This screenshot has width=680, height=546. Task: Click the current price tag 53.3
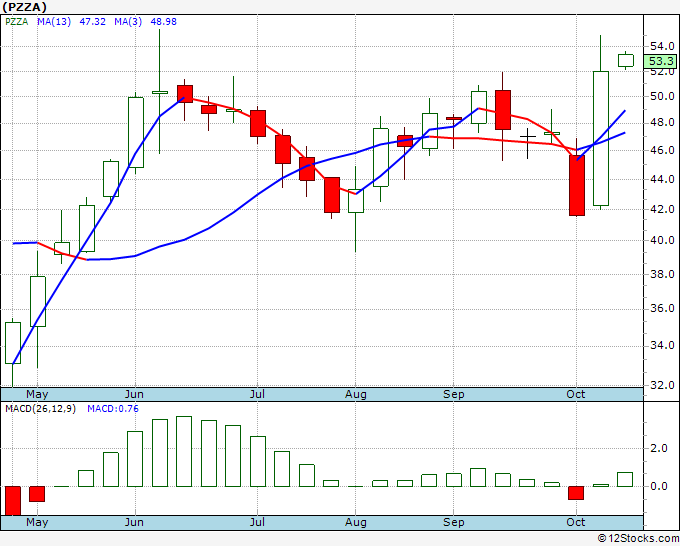pos(661,61)
